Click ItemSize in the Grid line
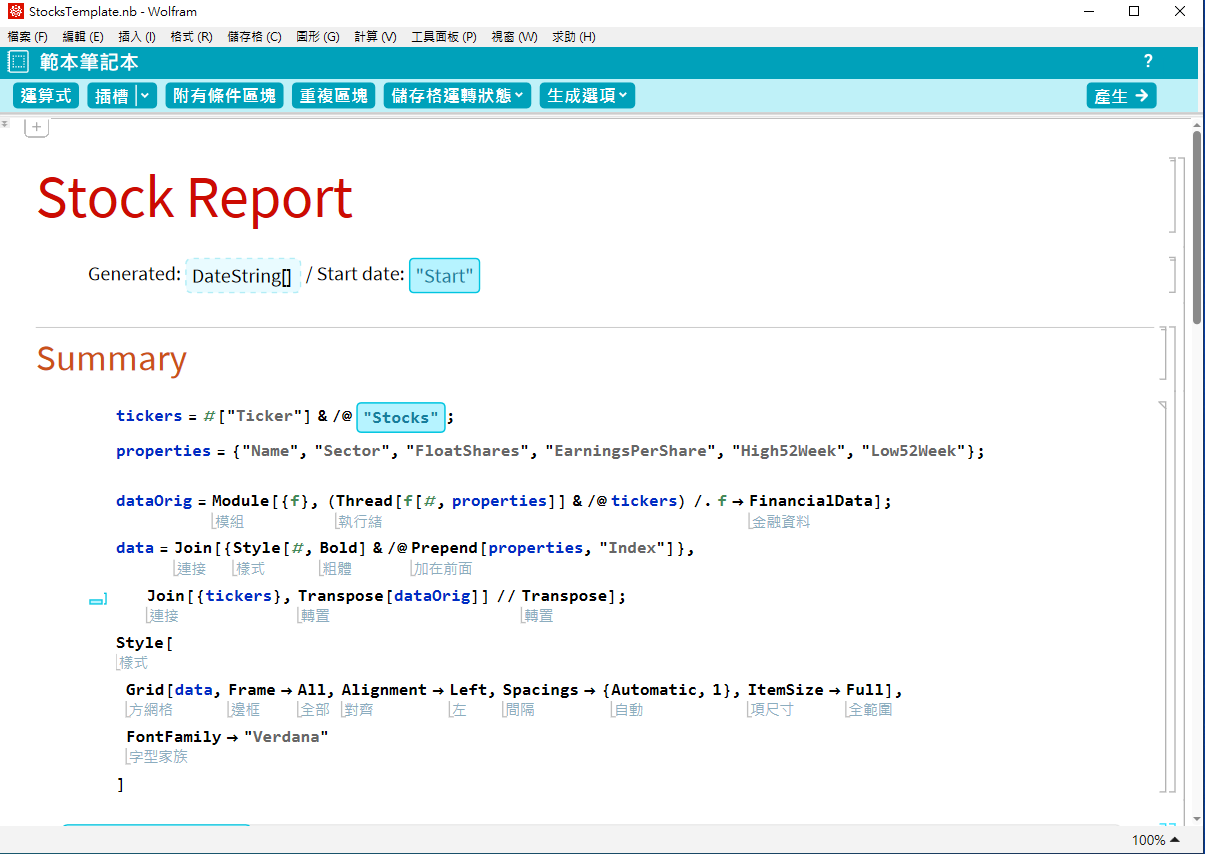 (x=786, y=690)
